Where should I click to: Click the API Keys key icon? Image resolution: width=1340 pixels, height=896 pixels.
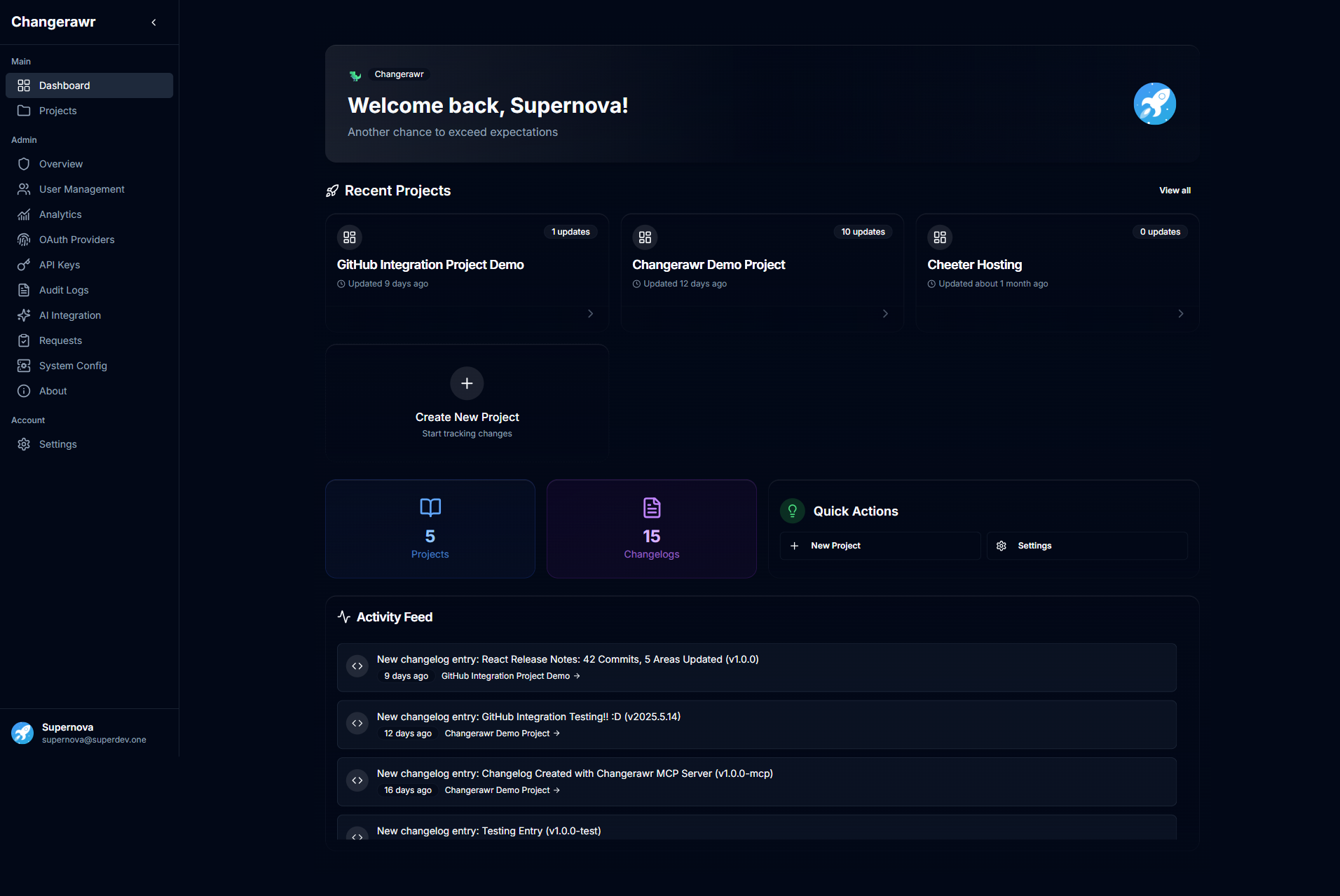(x=24, y=265)
